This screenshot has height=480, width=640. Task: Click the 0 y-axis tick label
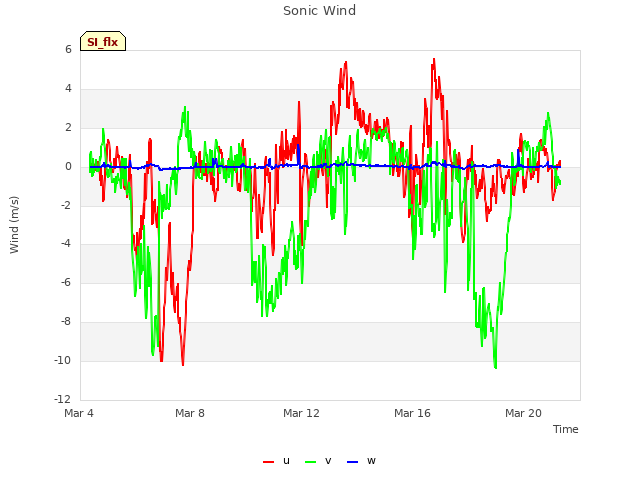(x=68, y=167)
